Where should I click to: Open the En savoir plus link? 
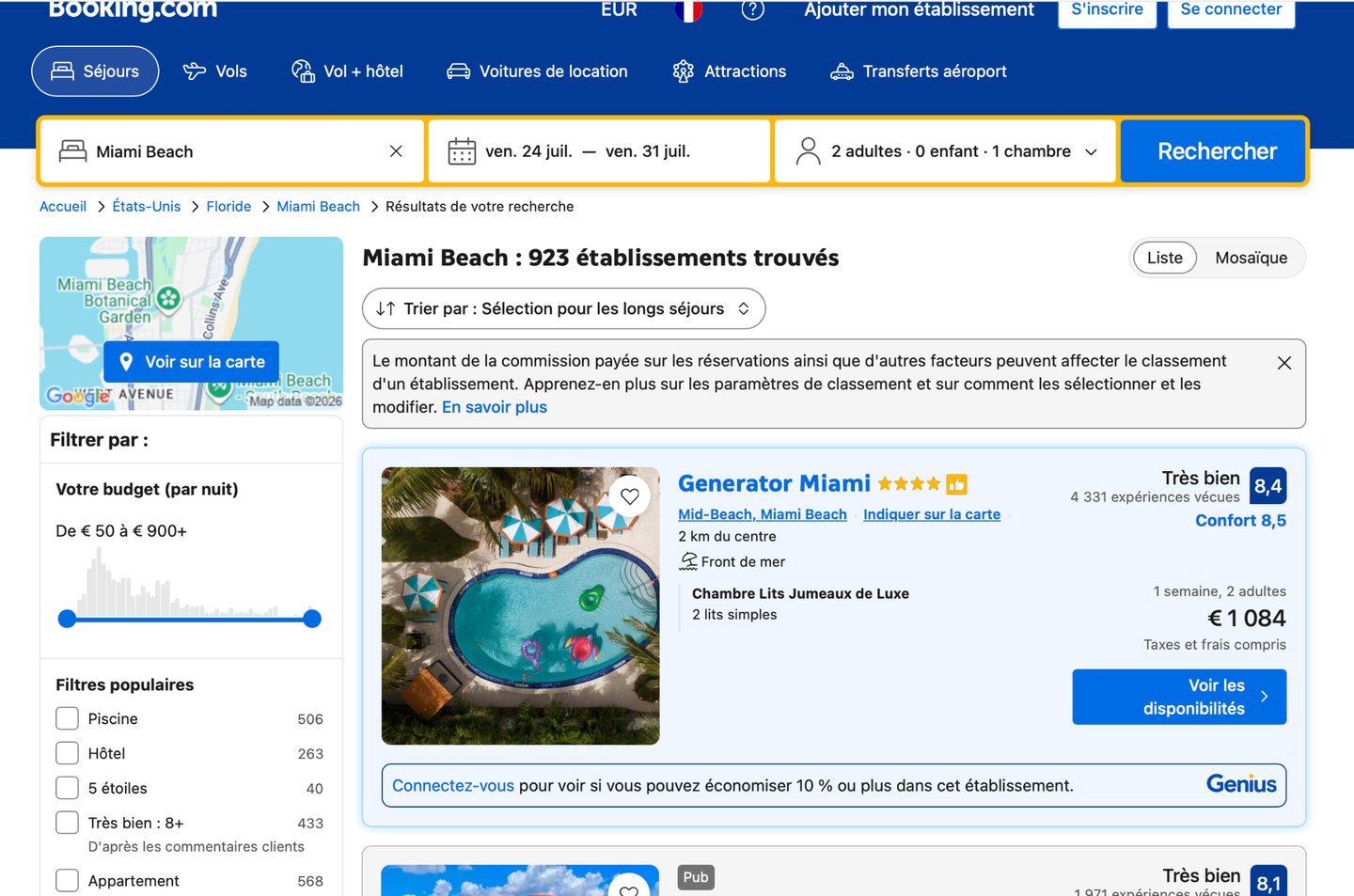(495, 407)
